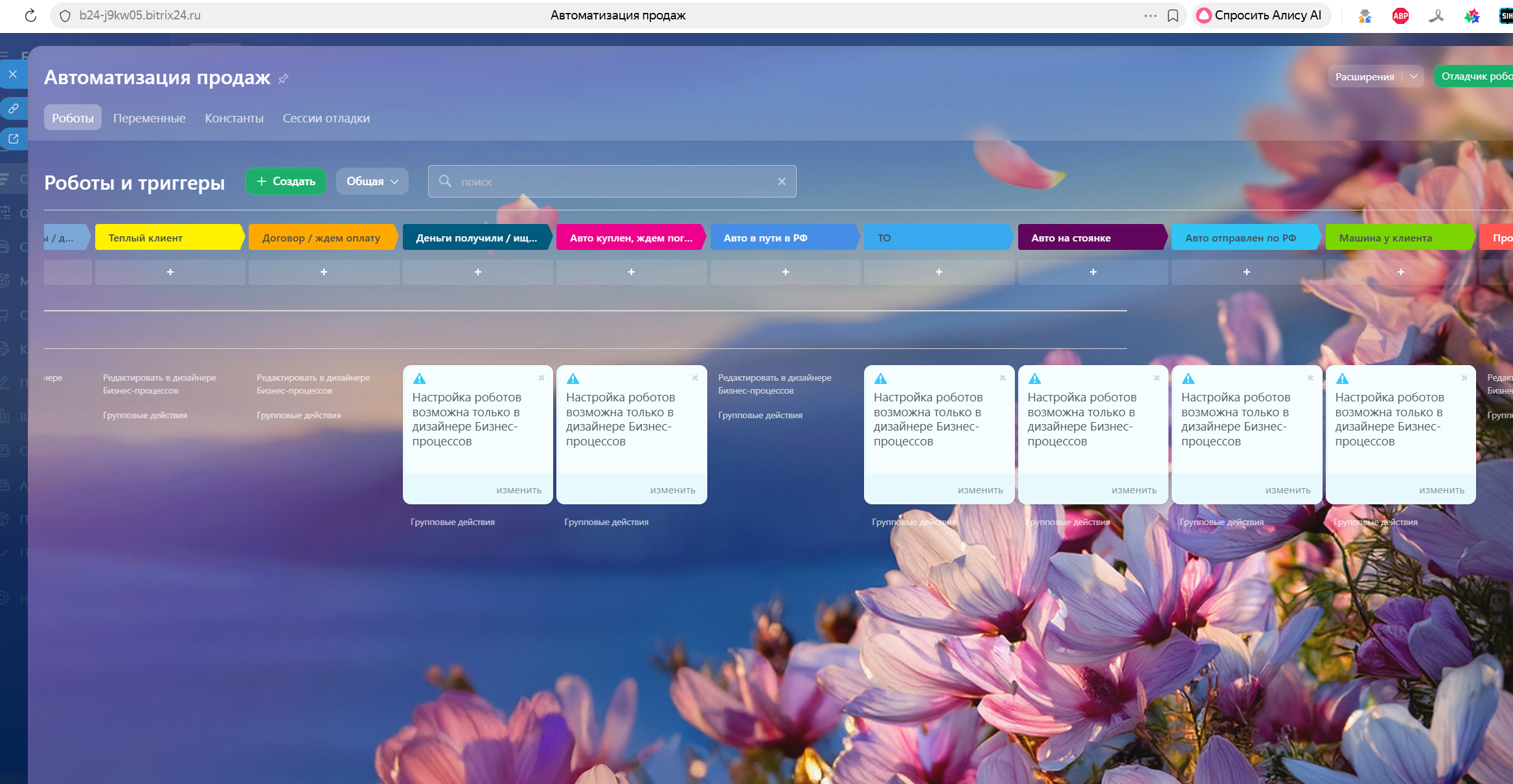Expand the Расширения dropdown arrow
This screenshot has height=784, width=1513.
[1414, 76]
